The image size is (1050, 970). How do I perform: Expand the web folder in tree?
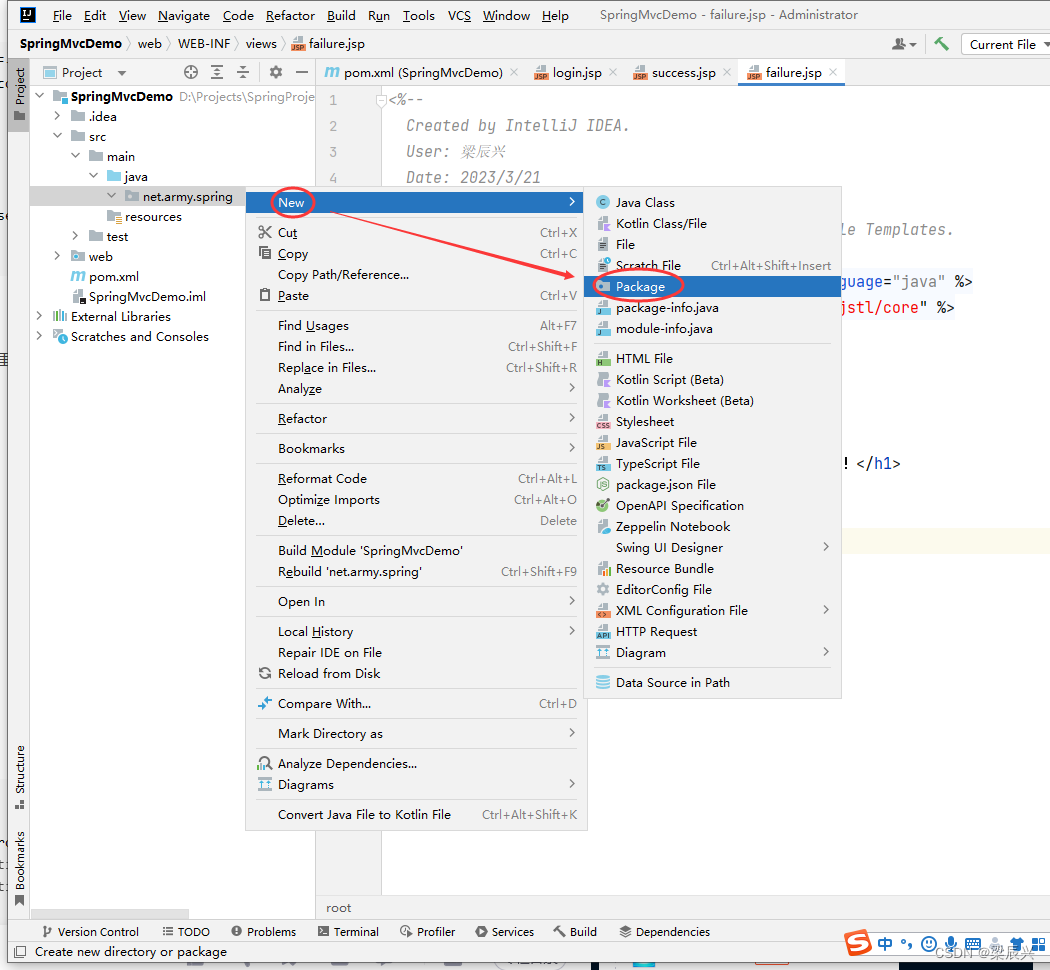(58, 256)
